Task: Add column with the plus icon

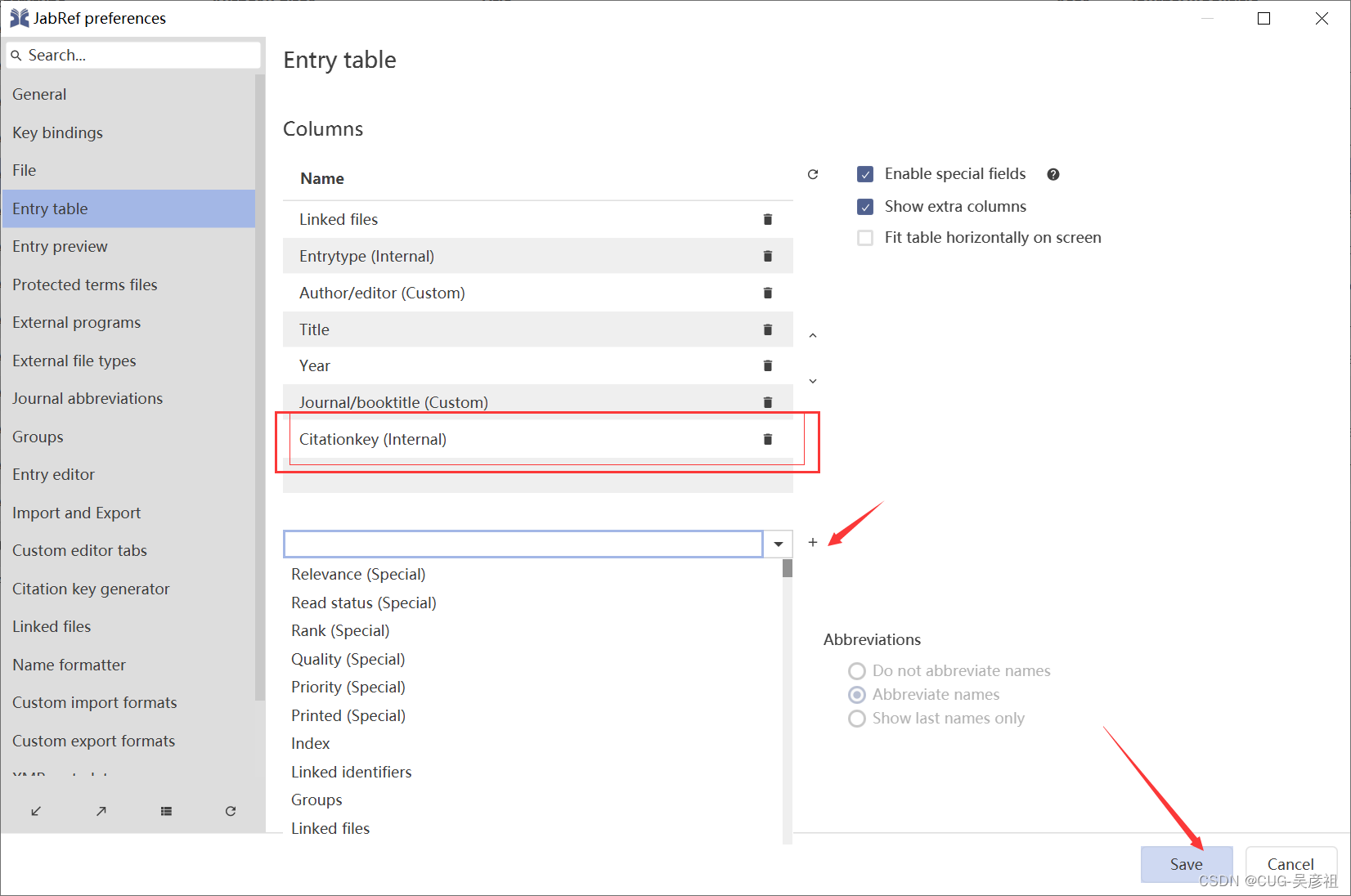Action: (813, 542)
